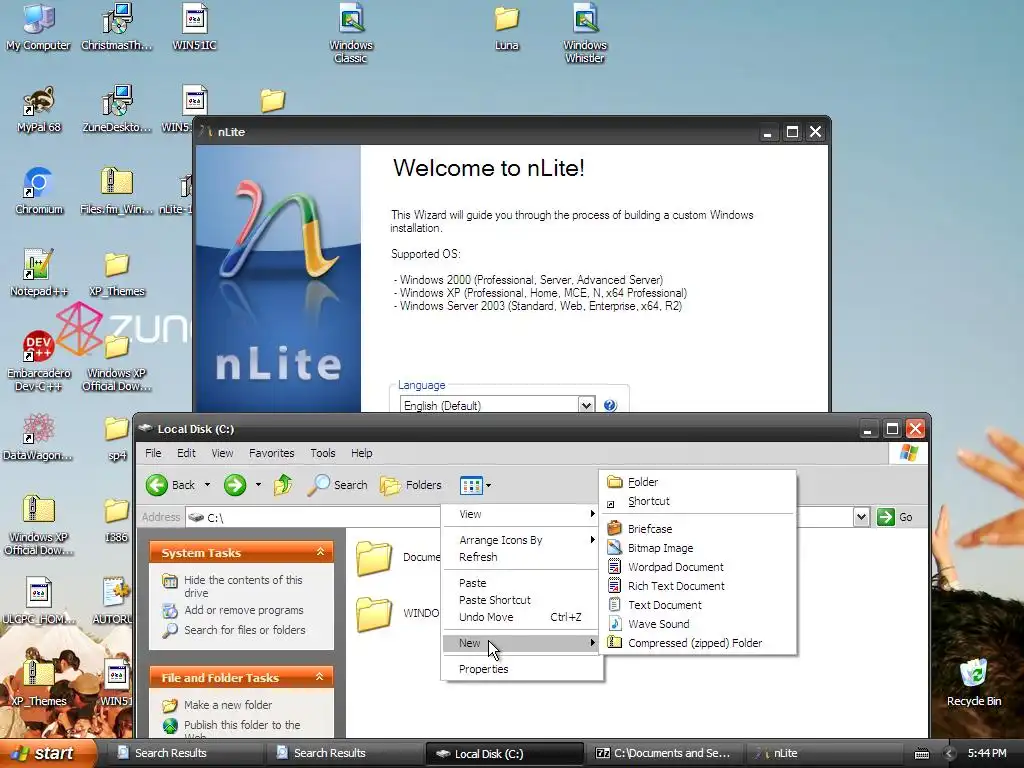
Task: Click the Start button
Action: (x=48, y=753)
